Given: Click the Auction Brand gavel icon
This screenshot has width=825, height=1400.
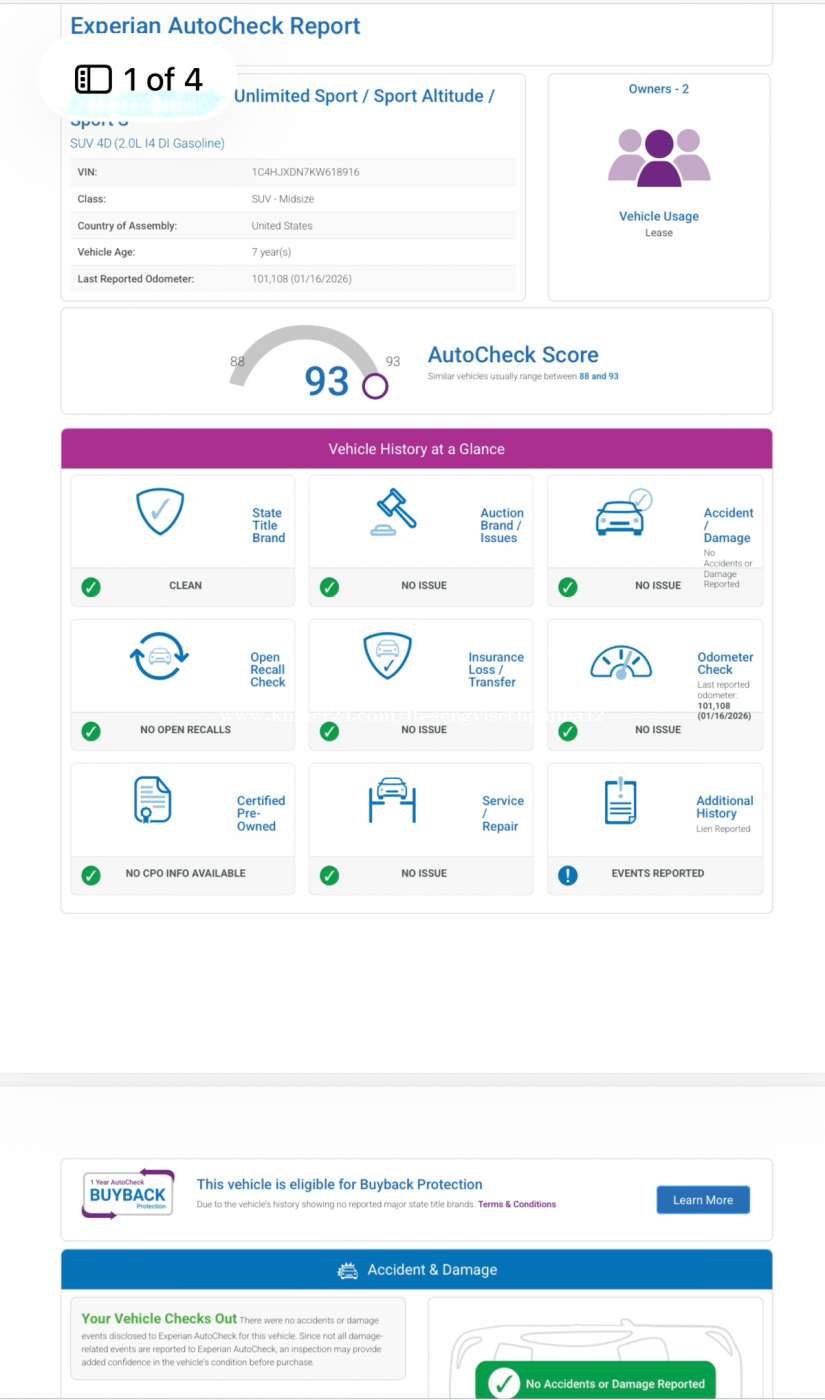Looking at the screenshot, I should [393, 513].
